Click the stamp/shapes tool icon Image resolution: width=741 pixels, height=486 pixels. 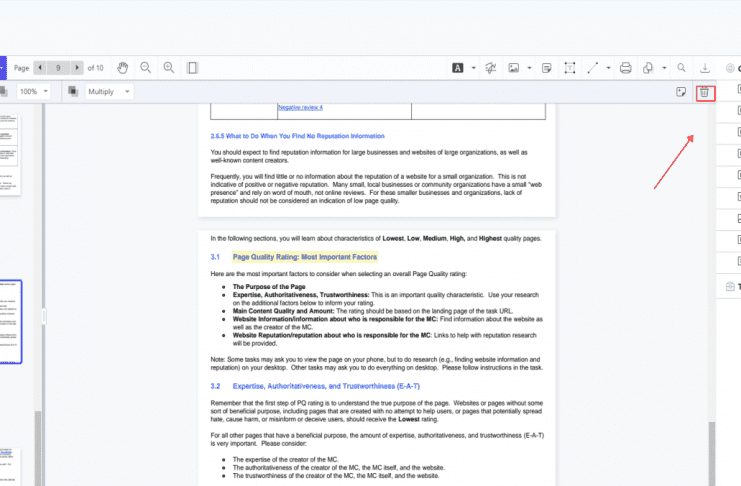click(648, 68)
